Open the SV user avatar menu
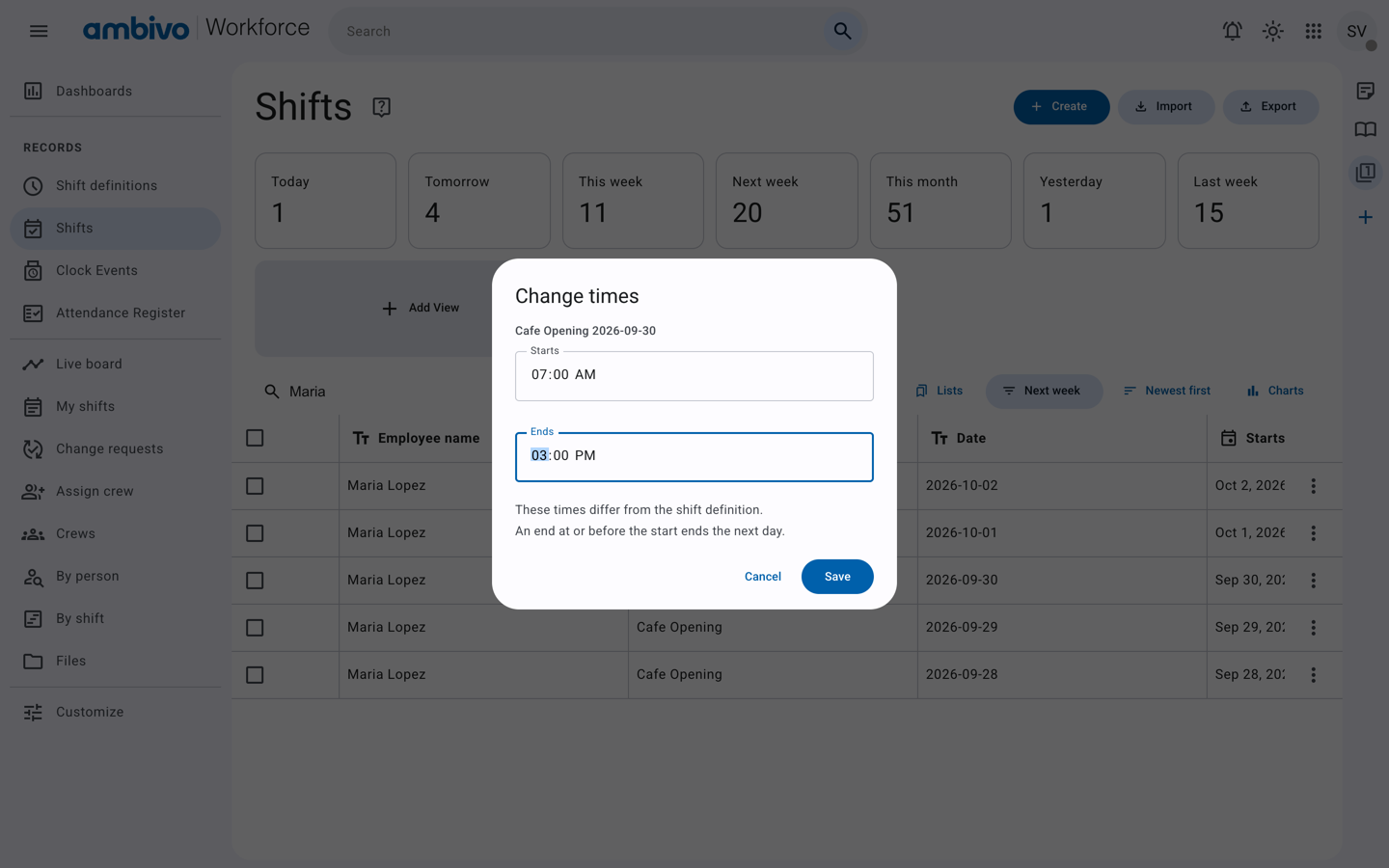Image resolution: width=1389 pixels, height=868 pixels. pos(1356,31)
